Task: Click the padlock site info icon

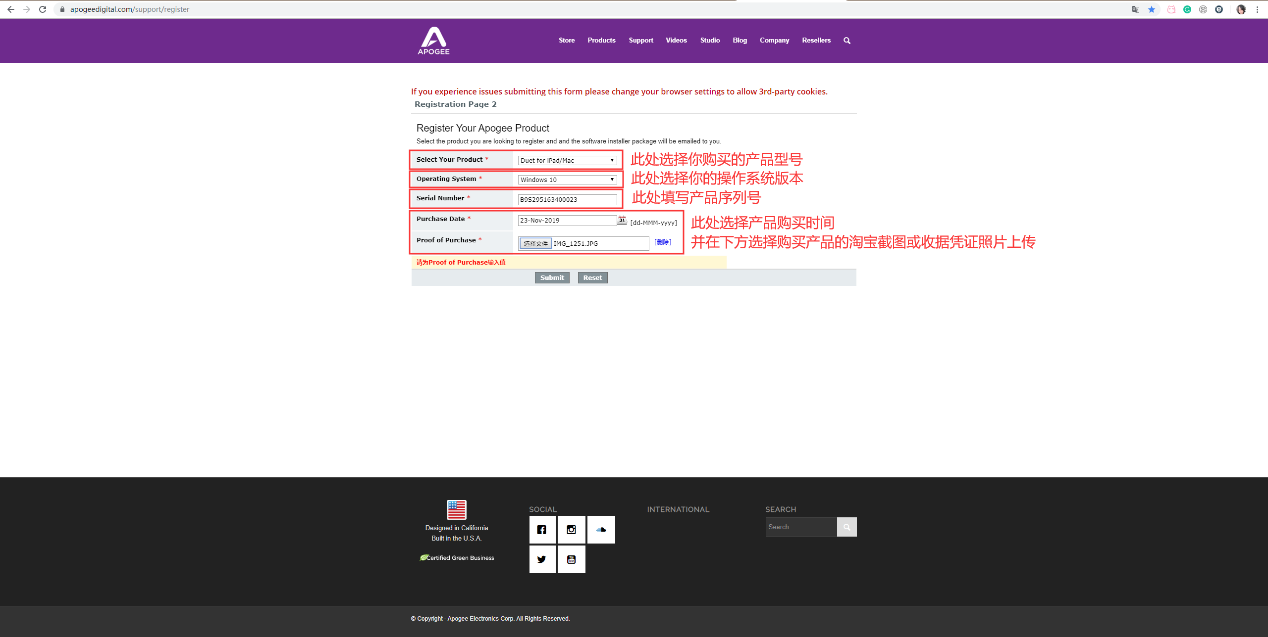Action: 62,9
